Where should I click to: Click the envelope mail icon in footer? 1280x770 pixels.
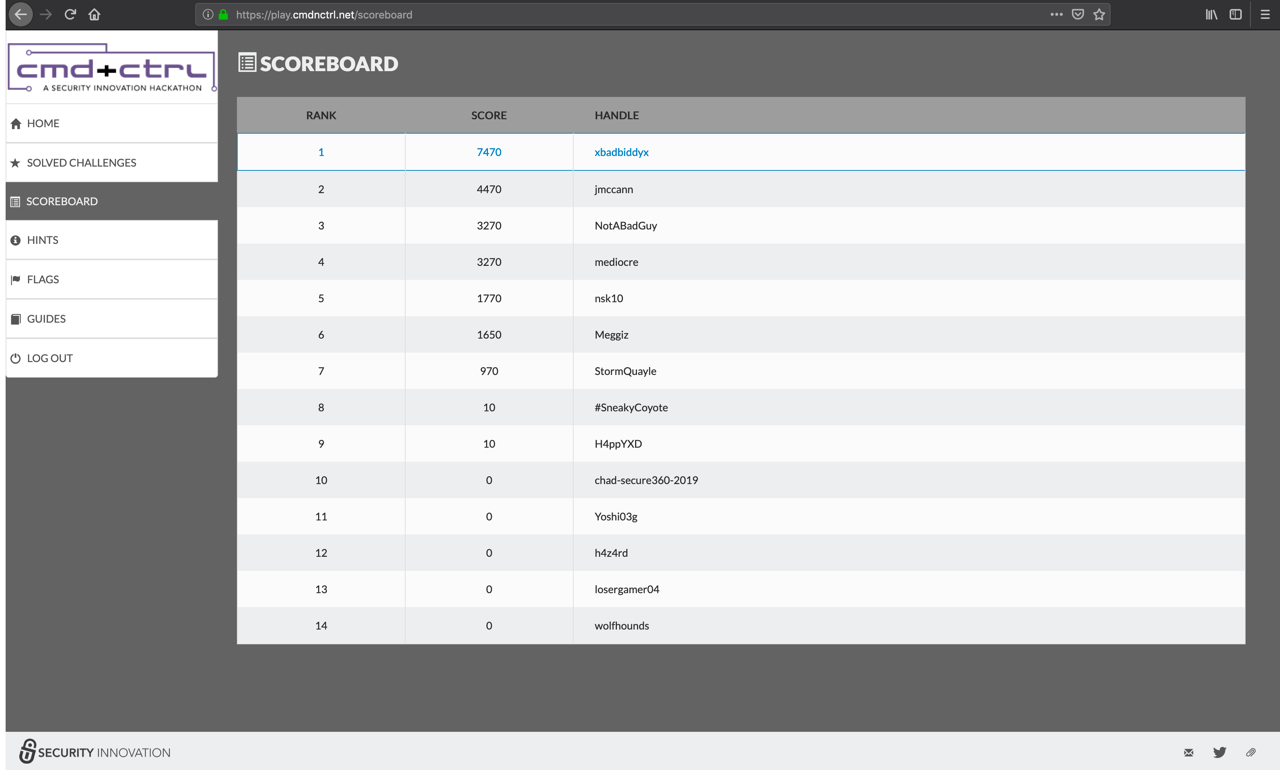[1188, 752]
